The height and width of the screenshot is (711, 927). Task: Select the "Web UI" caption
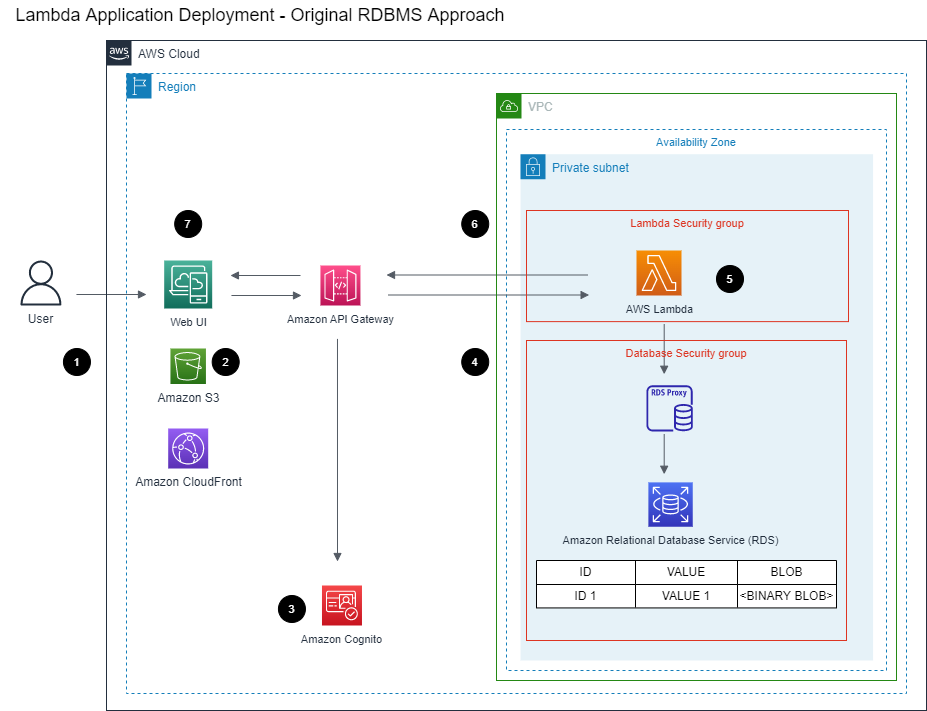click(x=189, y=322)
